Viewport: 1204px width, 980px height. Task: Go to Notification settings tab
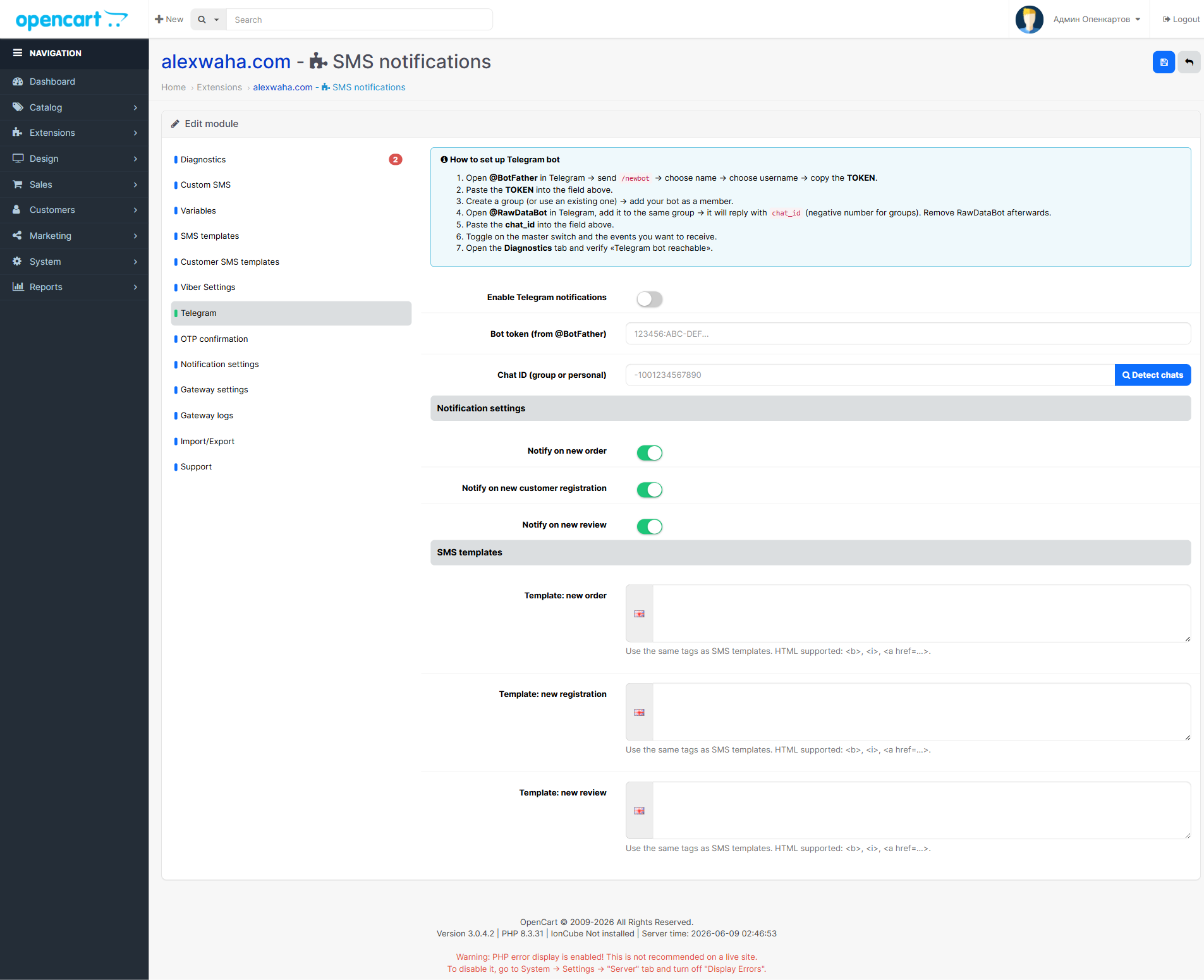pos(291,365)
